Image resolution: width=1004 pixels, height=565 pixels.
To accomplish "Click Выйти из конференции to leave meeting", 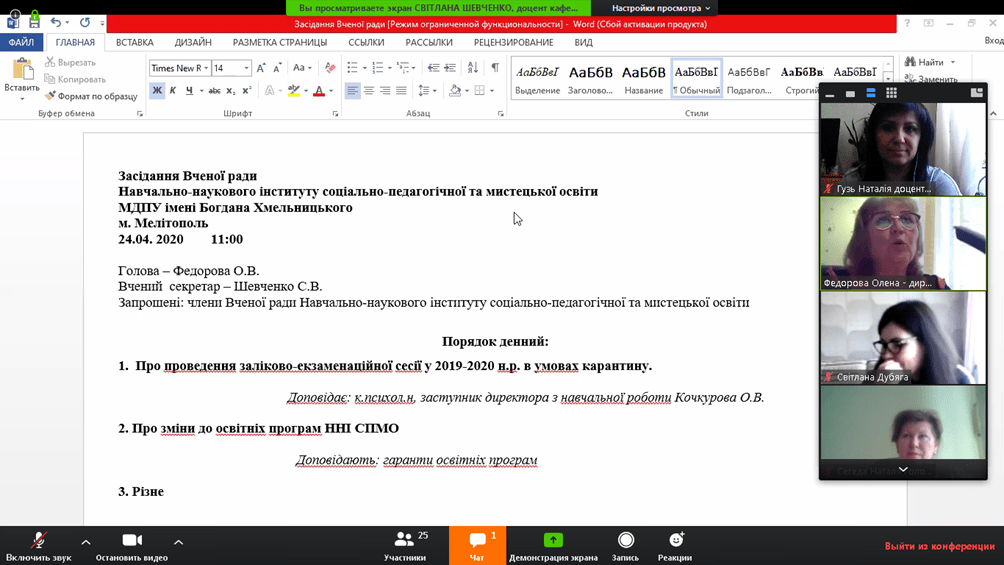I will 939,546.
